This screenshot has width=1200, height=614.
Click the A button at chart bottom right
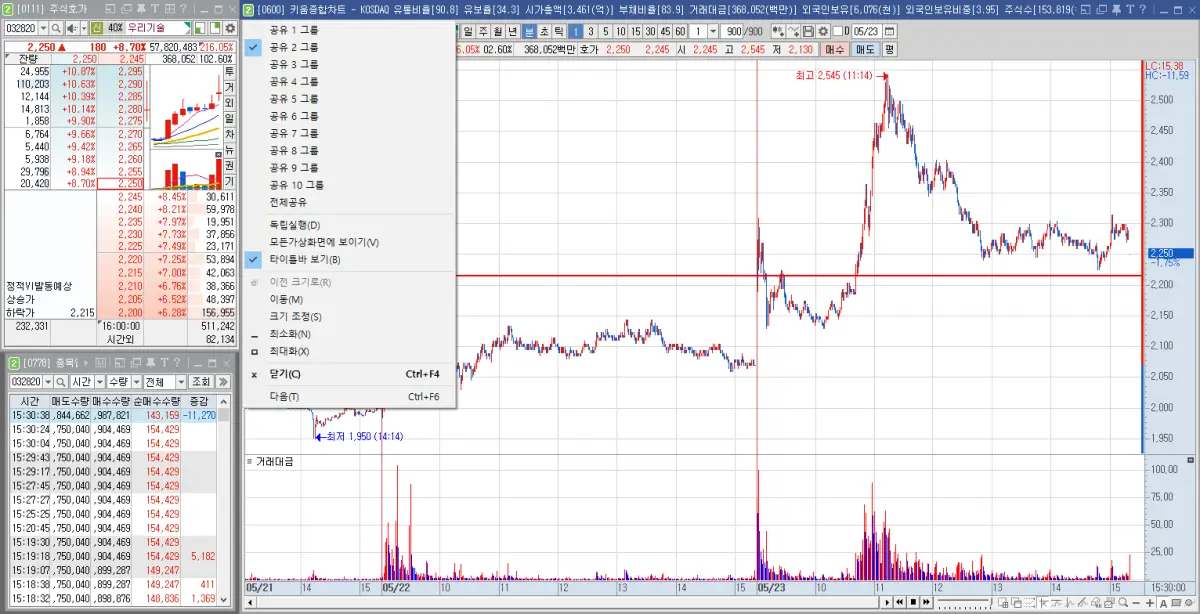(x=1163, y=603)
